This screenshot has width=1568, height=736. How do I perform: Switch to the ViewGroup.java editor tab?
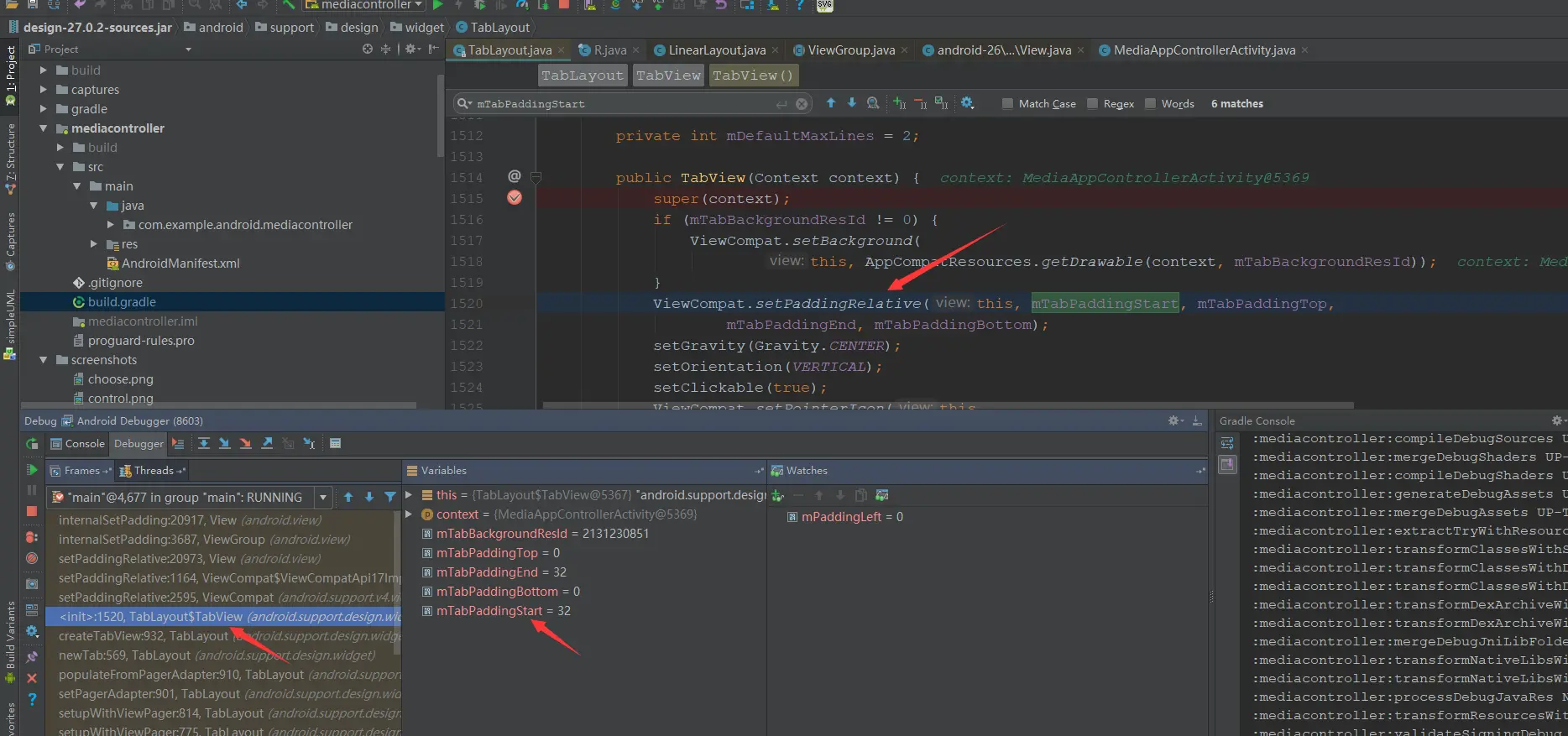pyautogui.click(x=850, y=50)
